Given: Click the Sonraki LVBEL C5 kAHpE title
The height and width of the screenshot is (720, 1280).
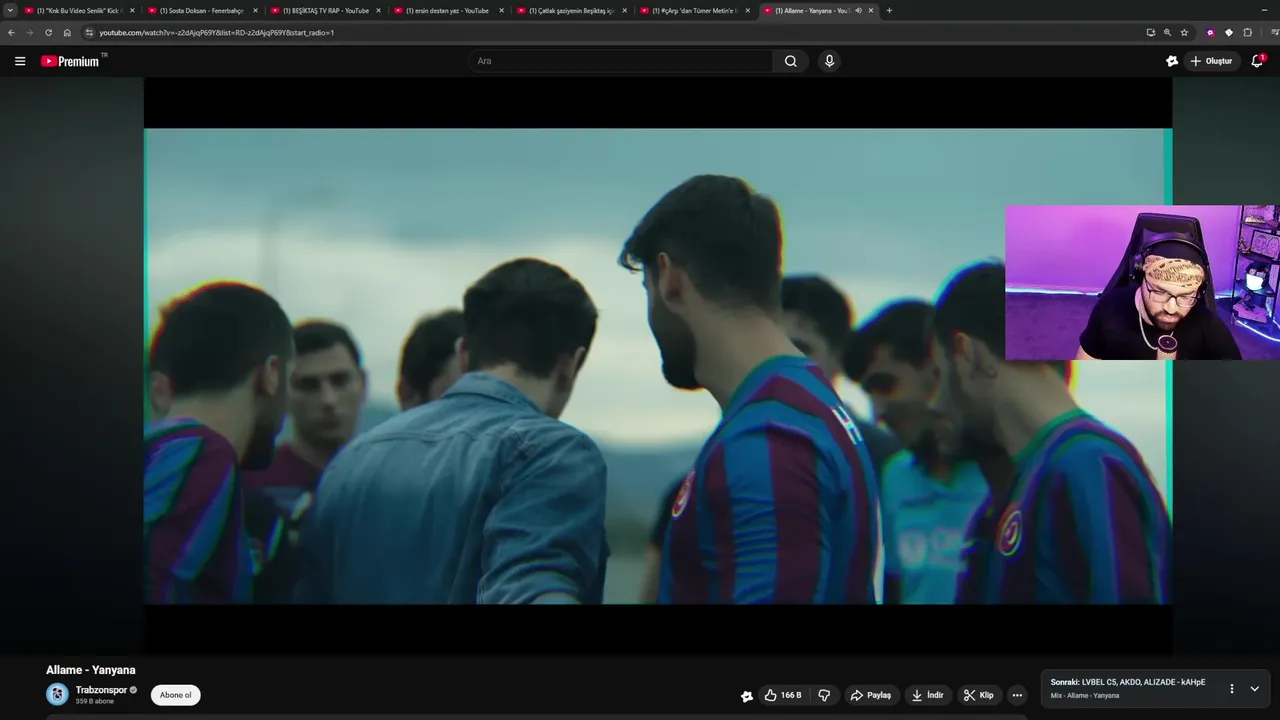Looking at the screenshot, I should click(x=1128, y=682).
